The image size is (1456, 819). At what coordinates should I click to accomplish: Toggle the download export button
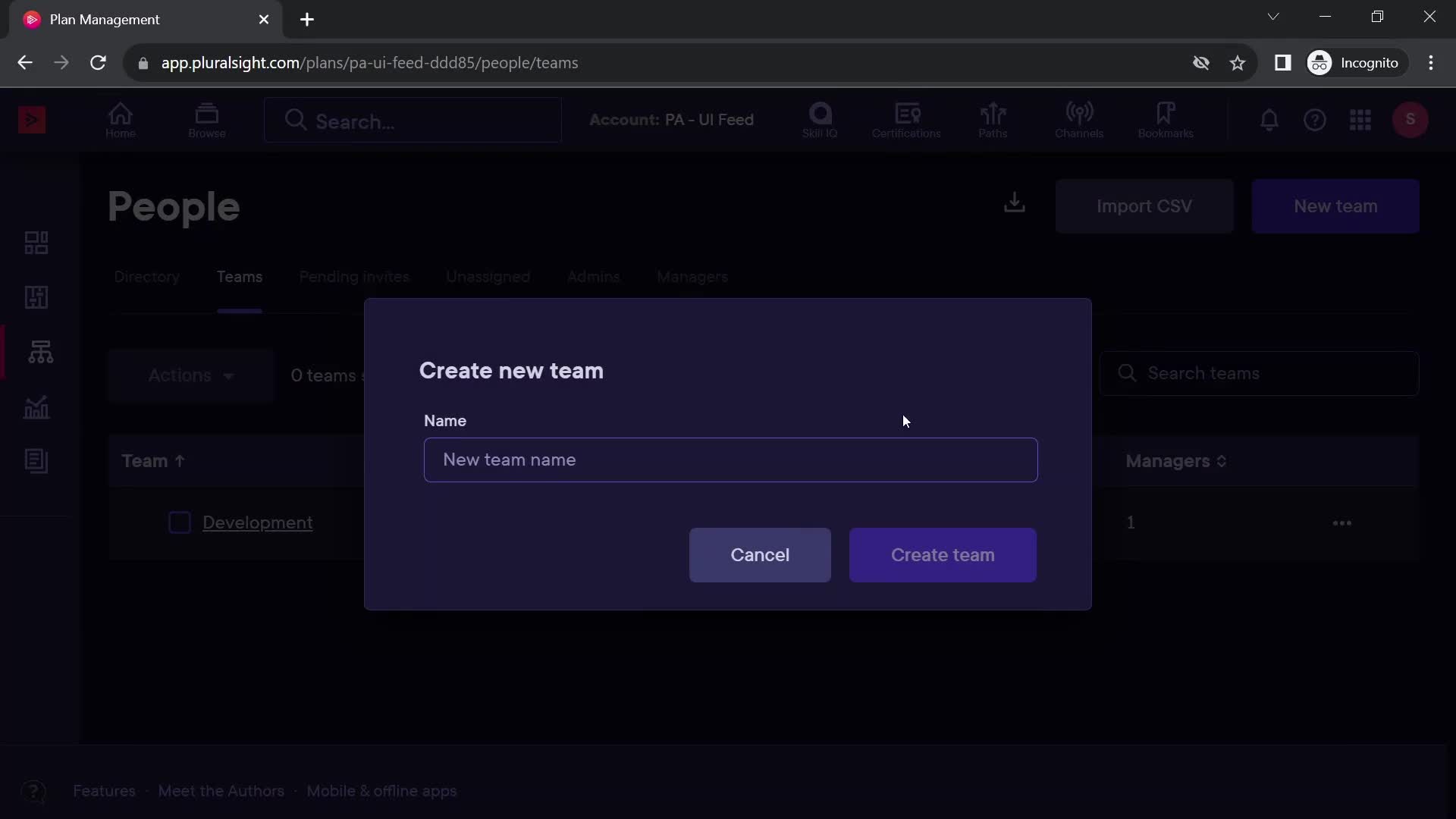[1014, 205]
